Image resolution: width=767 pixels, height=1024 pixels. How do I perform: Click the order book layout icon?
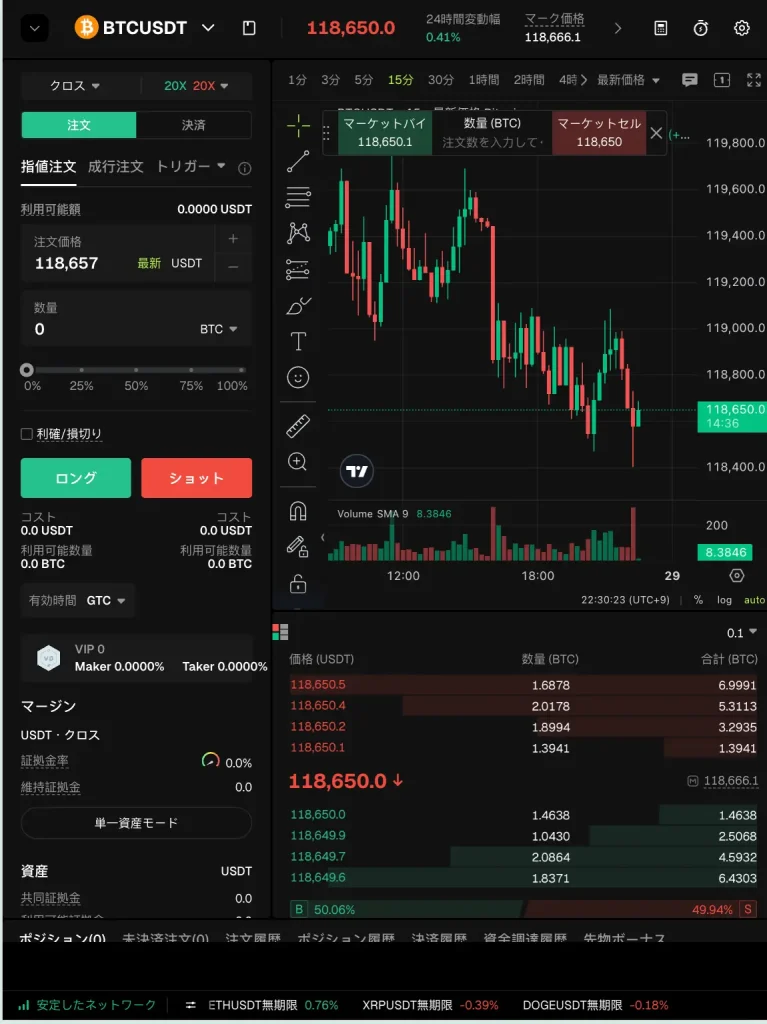click(x=280, y=632)
